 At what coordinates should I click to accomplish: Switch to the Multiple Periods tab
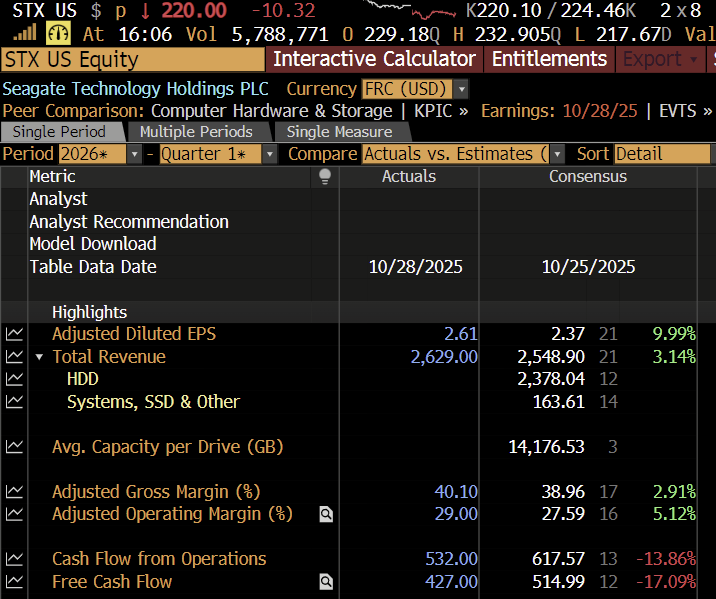[x=196, y=132]
